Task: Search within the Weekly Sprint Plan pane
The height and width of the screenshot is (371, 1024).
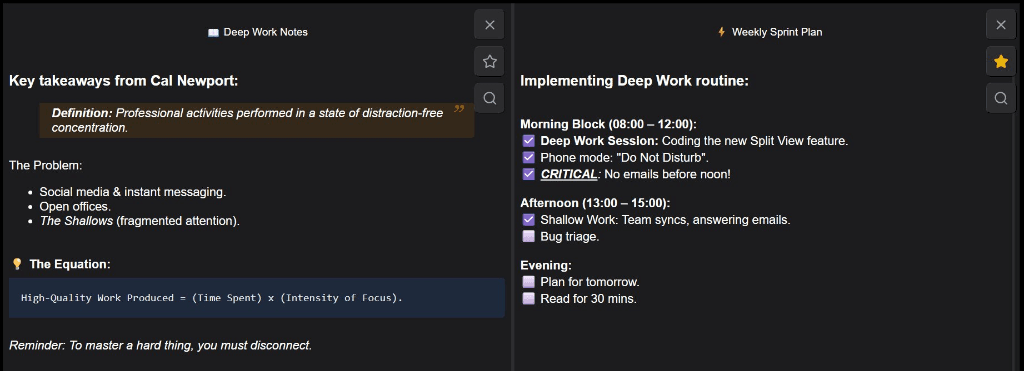Action: (x=1000, y=99)
